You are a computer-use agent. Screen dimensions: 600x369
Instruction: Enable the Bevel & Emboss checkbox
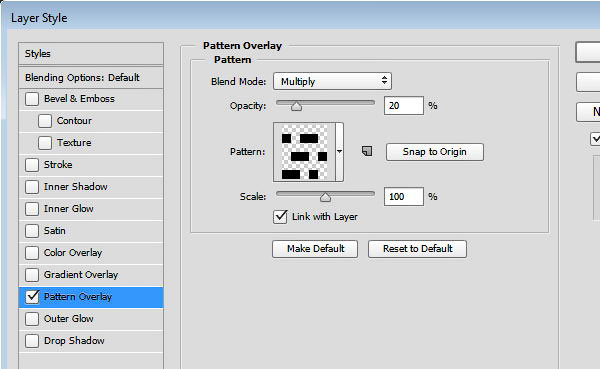(x=32, y=99)
